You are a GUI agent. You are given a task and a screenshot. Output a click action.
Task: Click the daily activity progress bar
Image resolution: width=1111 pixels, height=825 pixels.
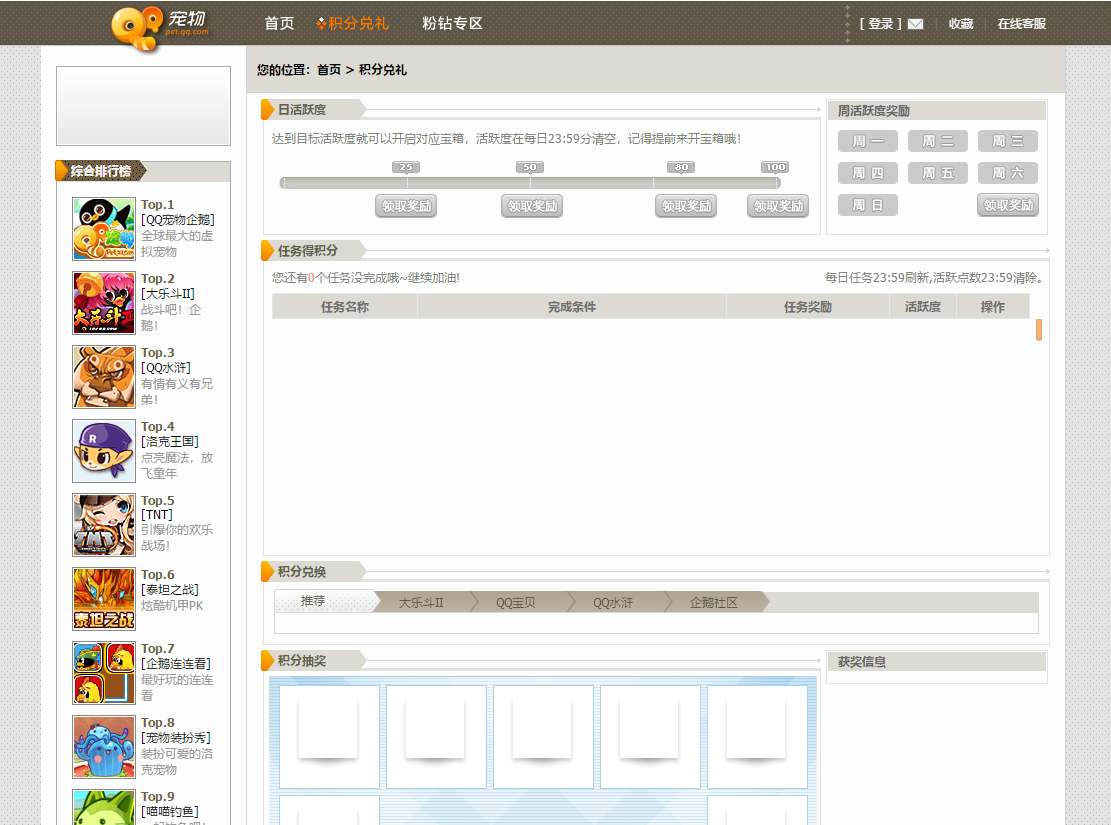click(530, 183)
